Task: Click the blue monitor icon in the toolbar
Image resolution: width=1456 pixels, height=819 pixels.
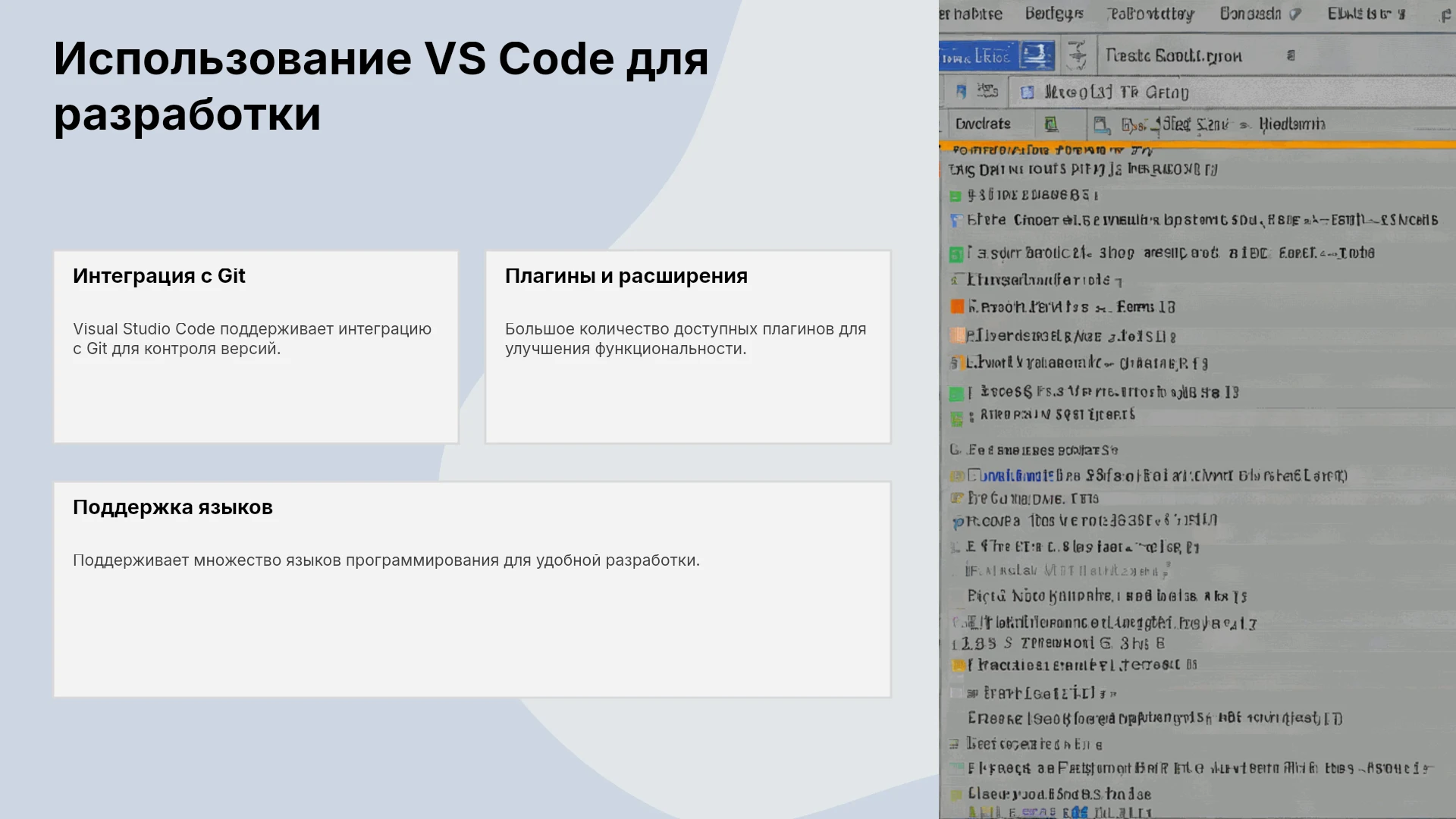Action: coord(1036,55)
